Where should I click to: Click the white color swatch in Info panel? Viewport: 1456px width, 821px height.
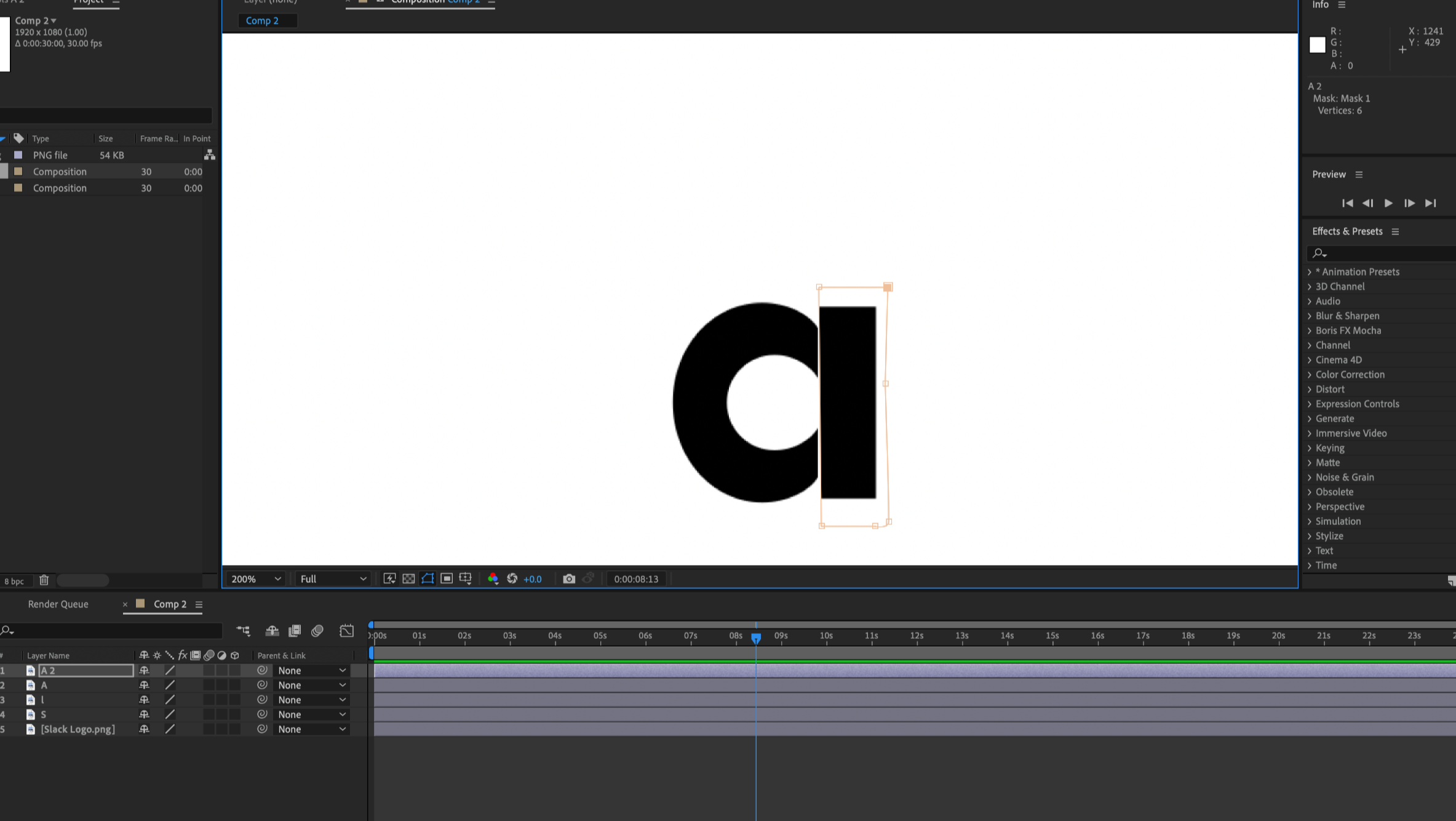1317,45
